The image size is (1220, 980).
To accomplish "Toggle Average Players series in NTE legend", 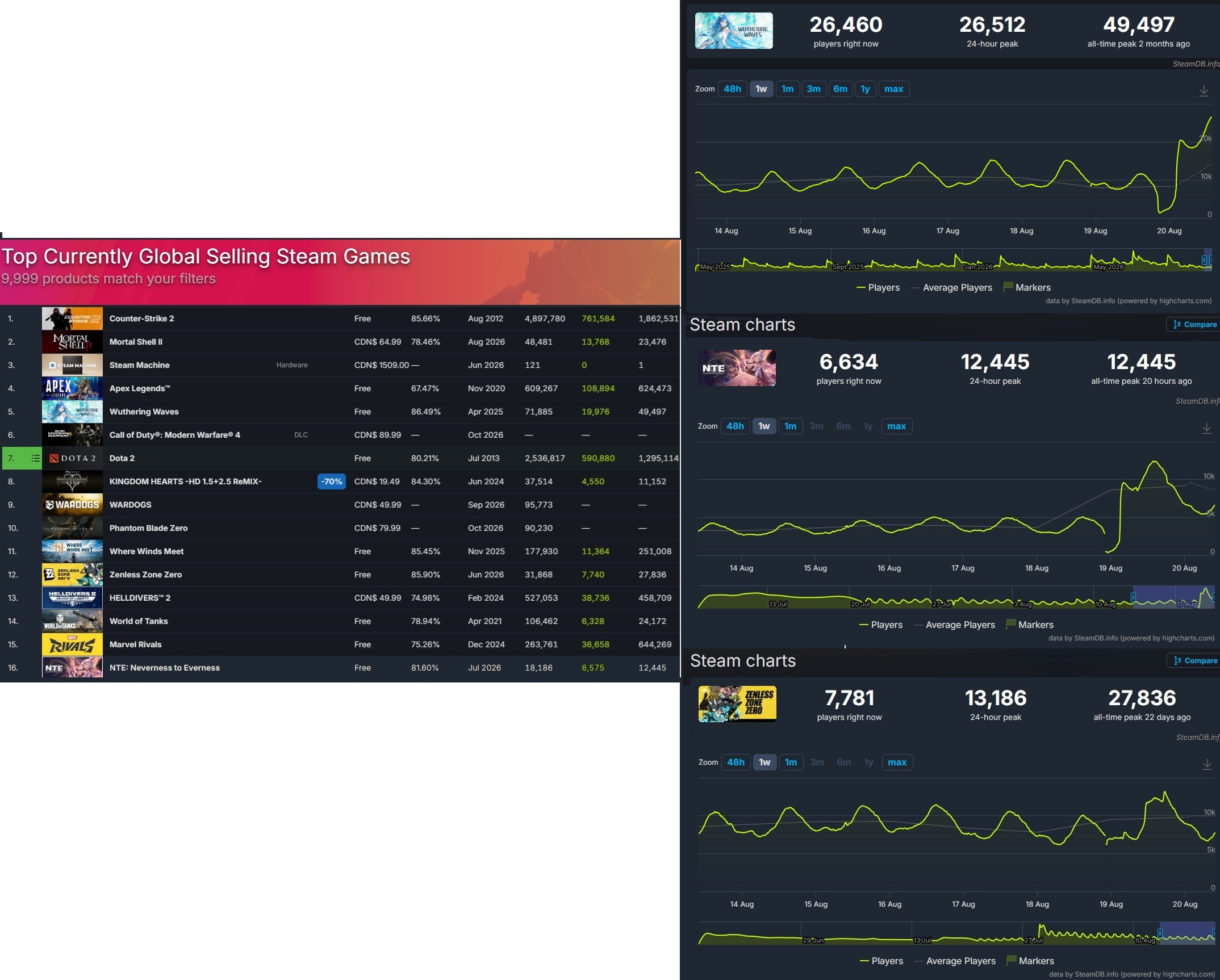I will (955, 625).
